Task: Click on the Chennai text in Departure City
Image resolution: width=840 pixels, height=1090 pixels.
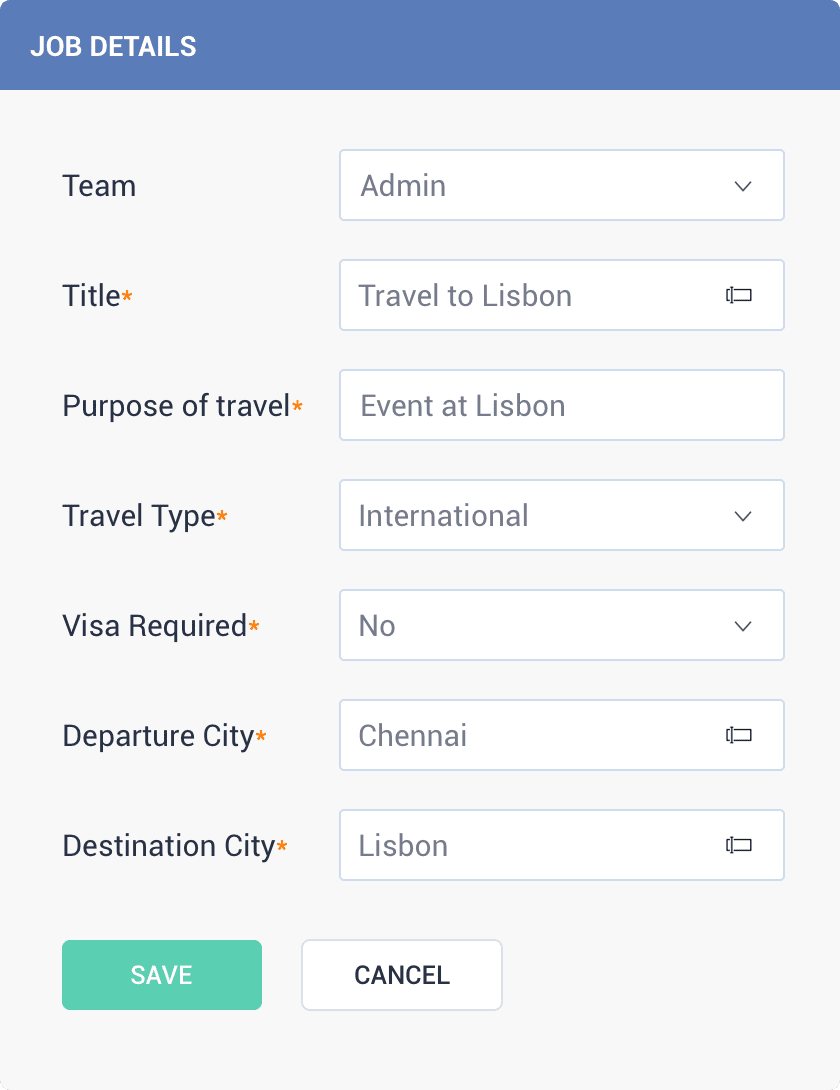Action: point(413,735)
